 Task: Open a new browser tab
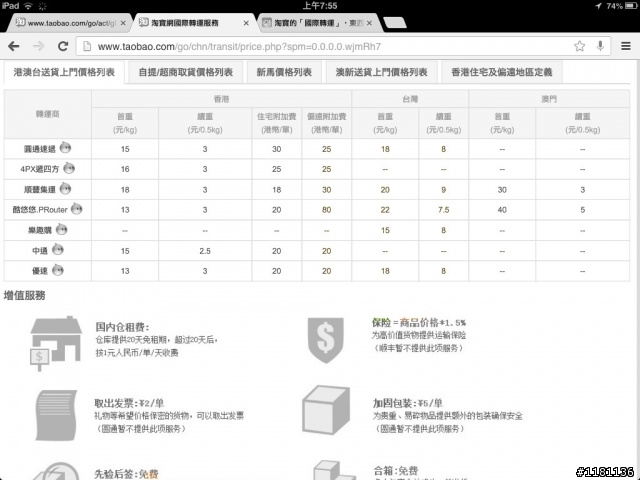coord(395,23)
